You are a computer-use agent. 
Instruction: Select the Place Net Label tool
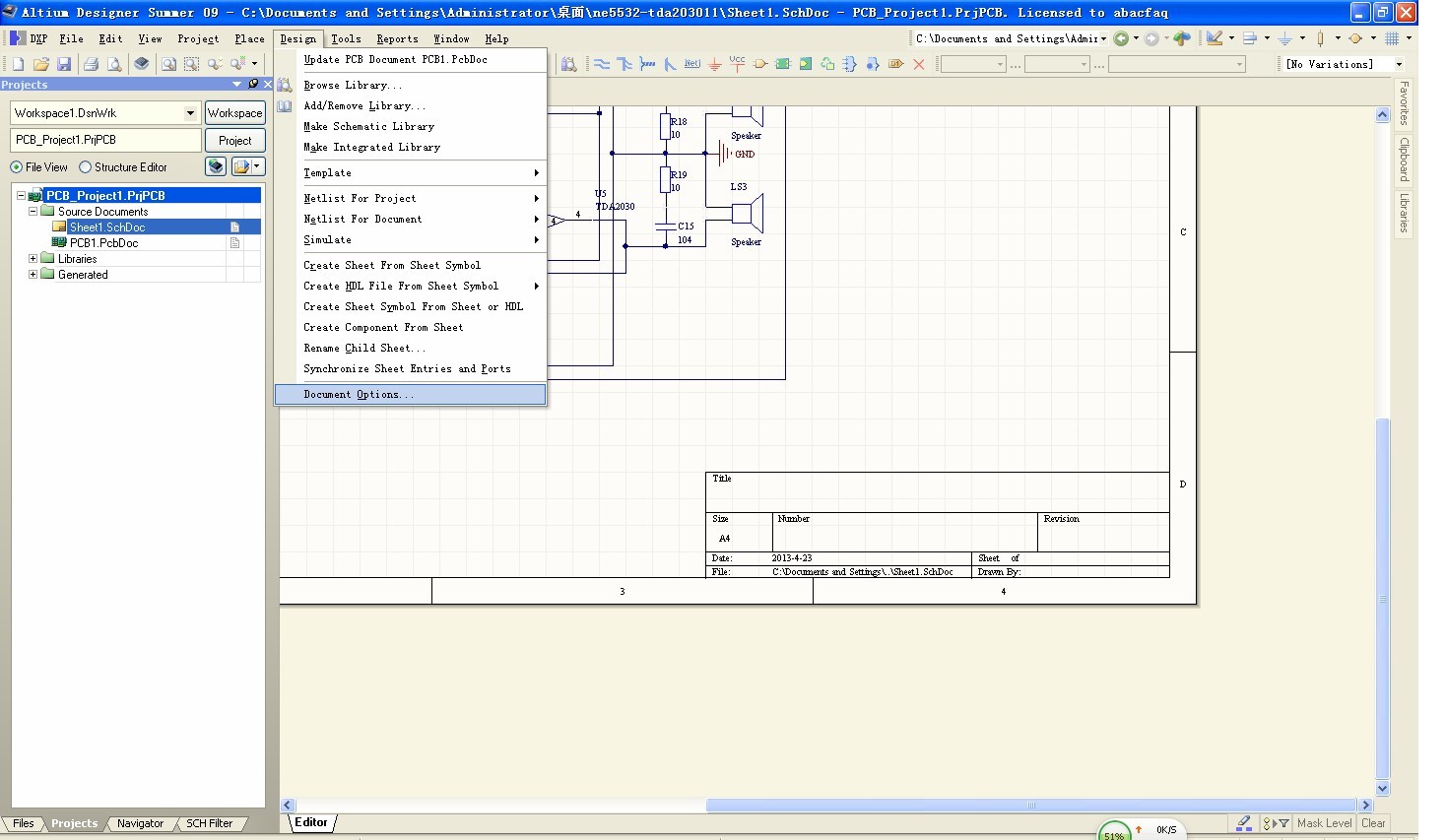click(692, 64)
